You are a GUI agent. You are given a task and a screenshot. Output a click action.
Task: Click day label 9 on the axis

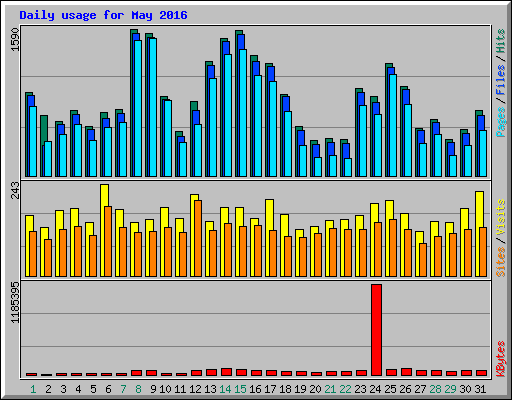pyautogui.click(x=153, y=389)
